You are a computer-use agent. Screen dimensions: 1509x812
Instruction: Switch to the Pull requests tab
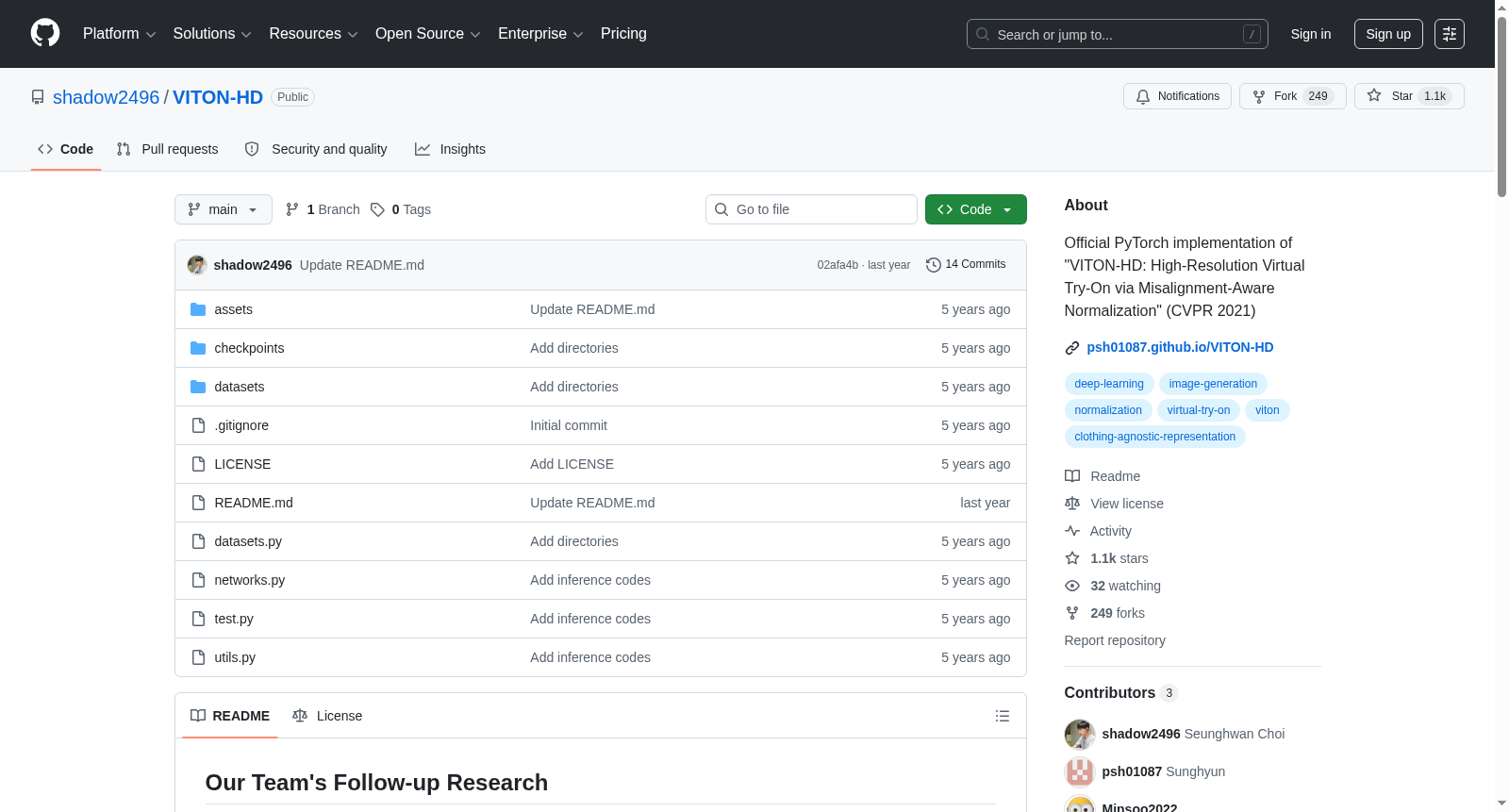point(168,149)
